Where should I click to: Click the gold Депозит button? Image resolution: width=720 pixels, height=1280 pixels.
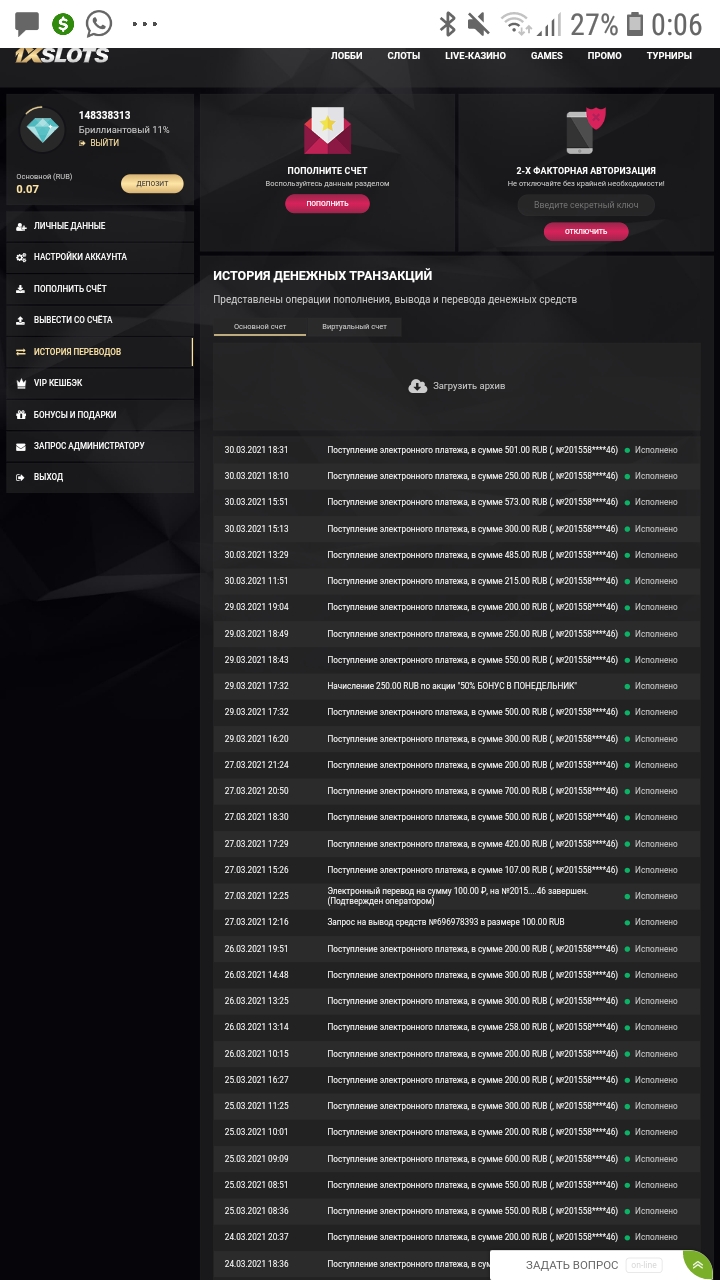tap(152, 184)
